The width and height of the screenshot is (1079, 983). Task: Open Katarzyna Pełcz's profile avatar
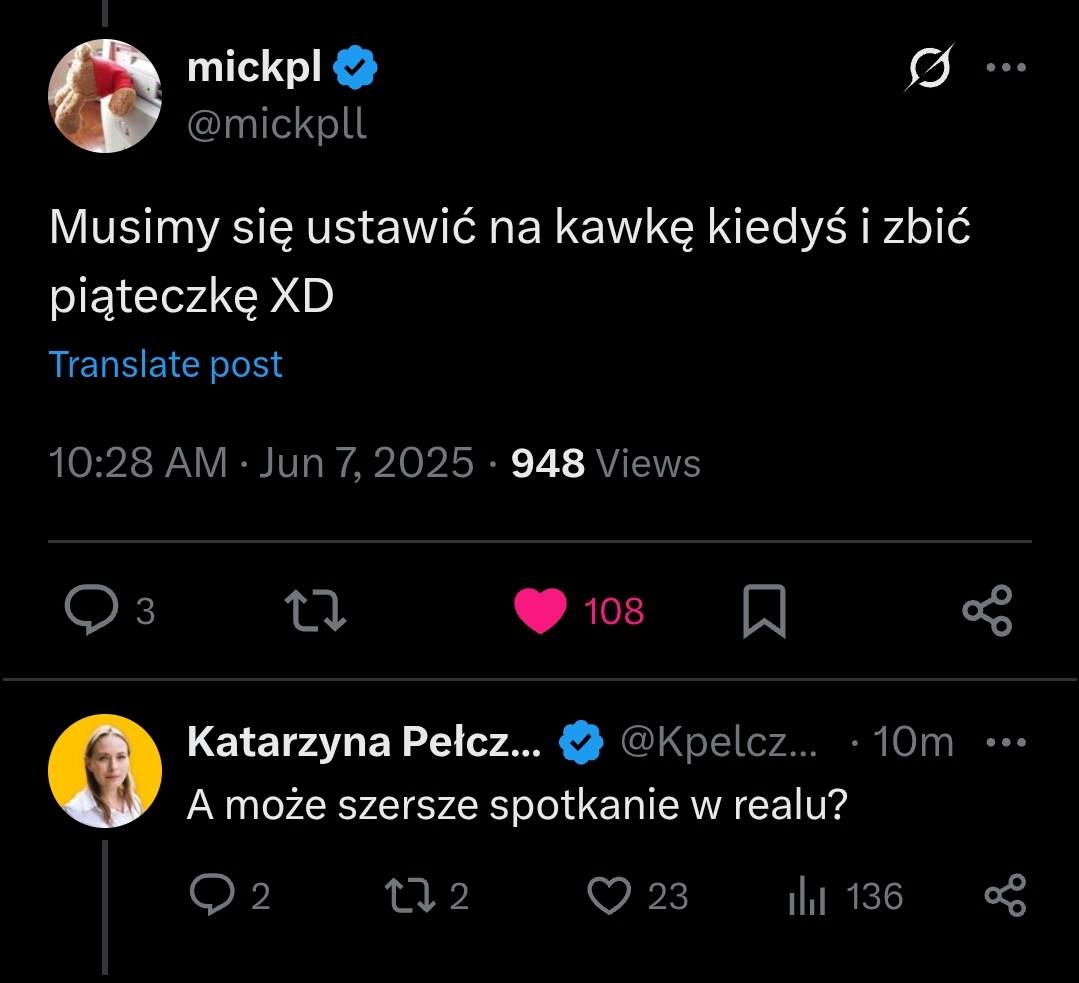105,770
